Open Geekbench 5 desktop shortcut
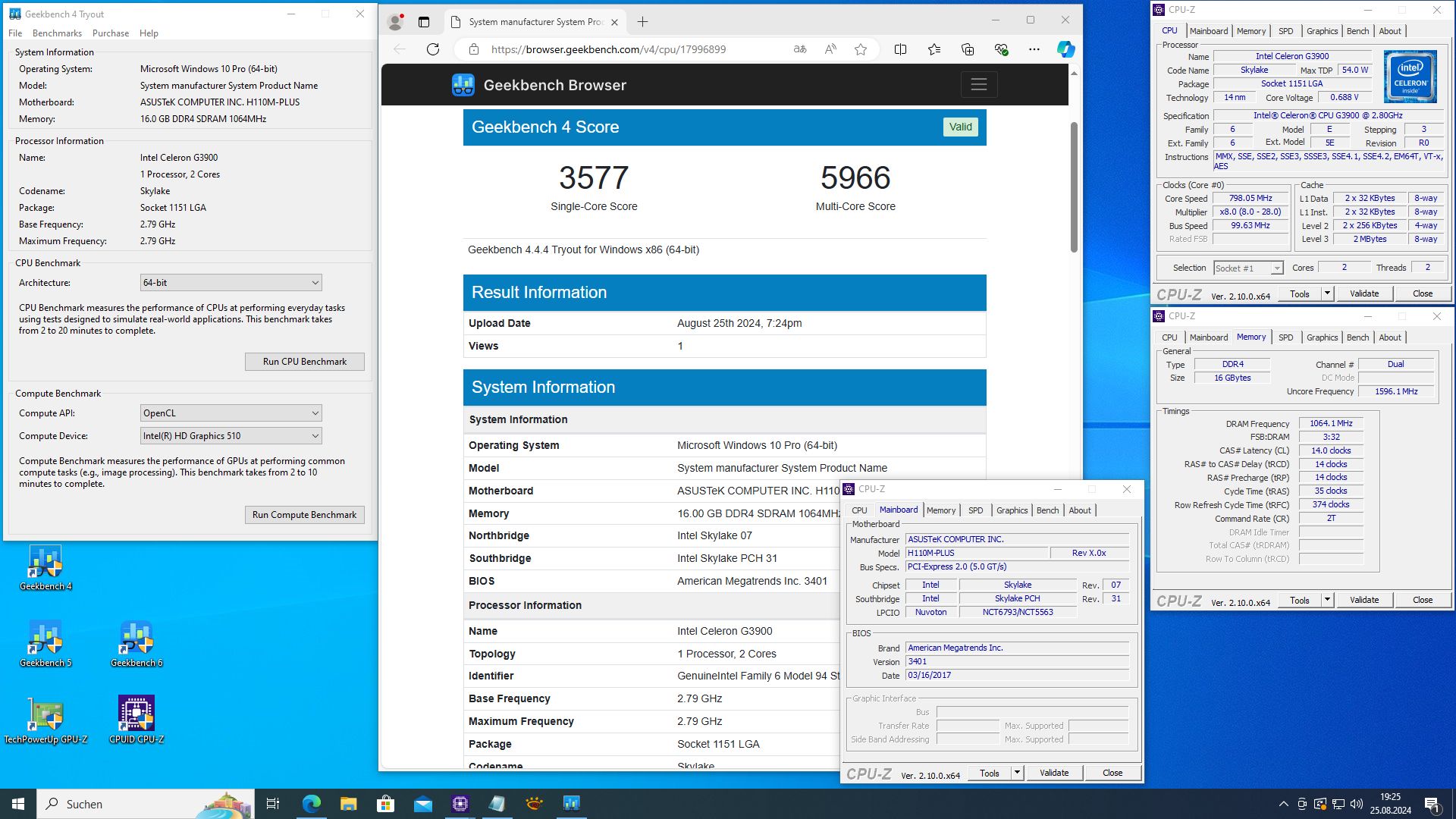Screen dimensions: 1456x819 (45, 644)
